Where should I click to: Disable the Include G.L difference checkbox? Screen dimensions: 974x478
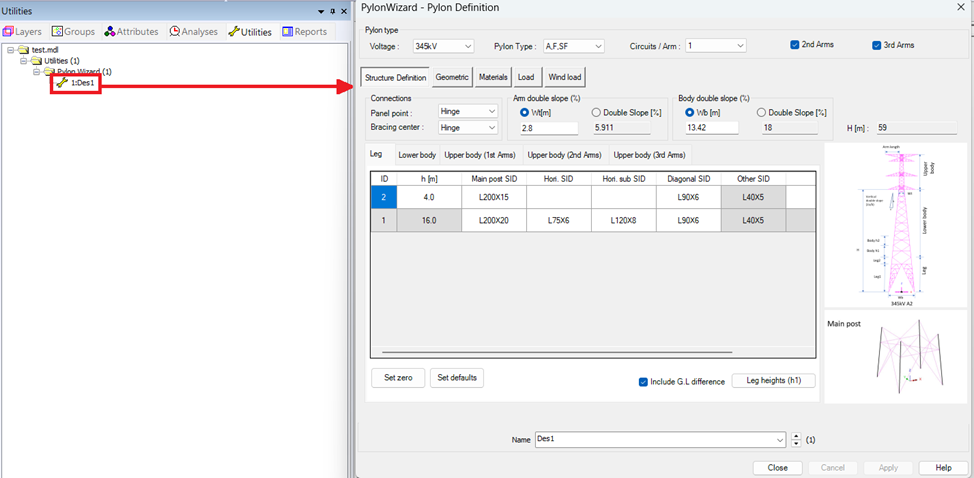tap(644, 381)
